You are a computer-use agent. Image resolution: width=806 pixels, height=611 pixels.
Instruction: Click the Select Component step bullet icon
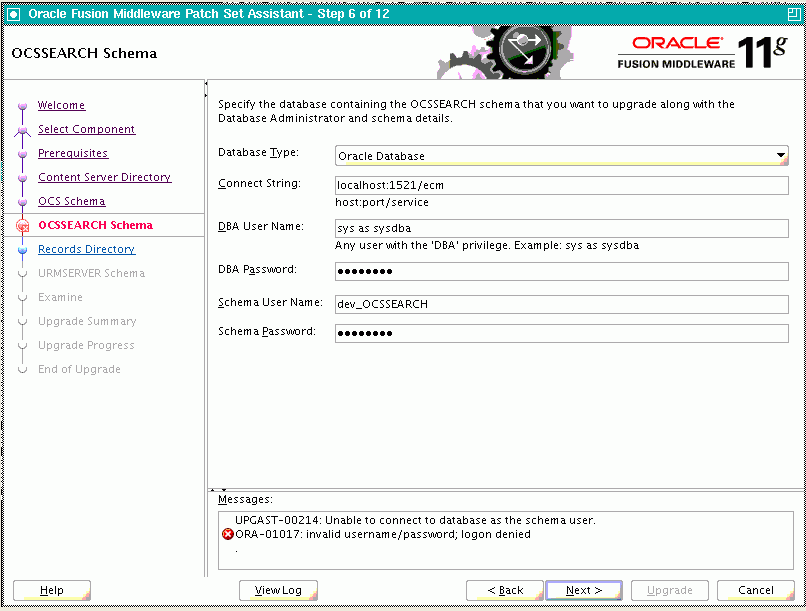22,131
